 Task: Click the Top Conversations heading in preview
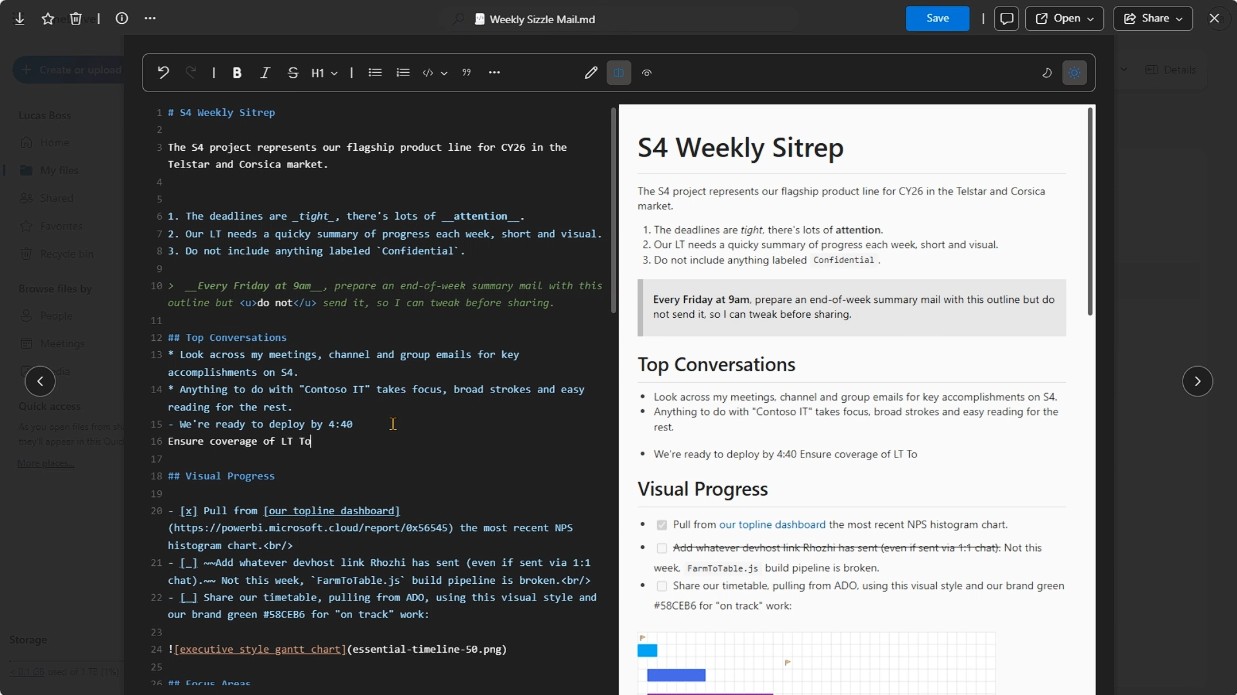[x=716, y=364]
